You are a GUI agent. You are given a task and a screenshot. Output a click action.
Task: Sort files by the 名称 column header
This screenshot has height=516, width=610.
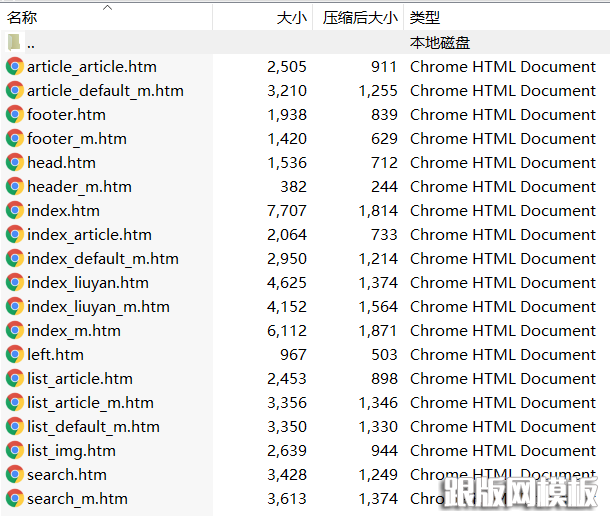pos(22,18)
